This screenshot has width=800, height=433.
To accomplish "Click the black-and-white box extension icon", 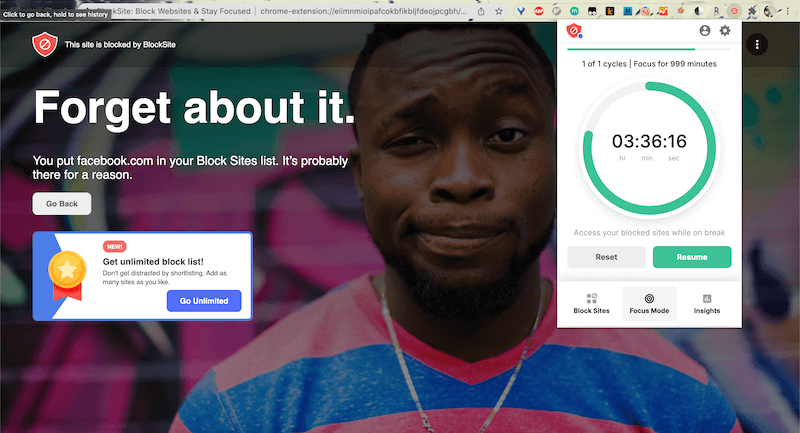I will pos(592,11).
